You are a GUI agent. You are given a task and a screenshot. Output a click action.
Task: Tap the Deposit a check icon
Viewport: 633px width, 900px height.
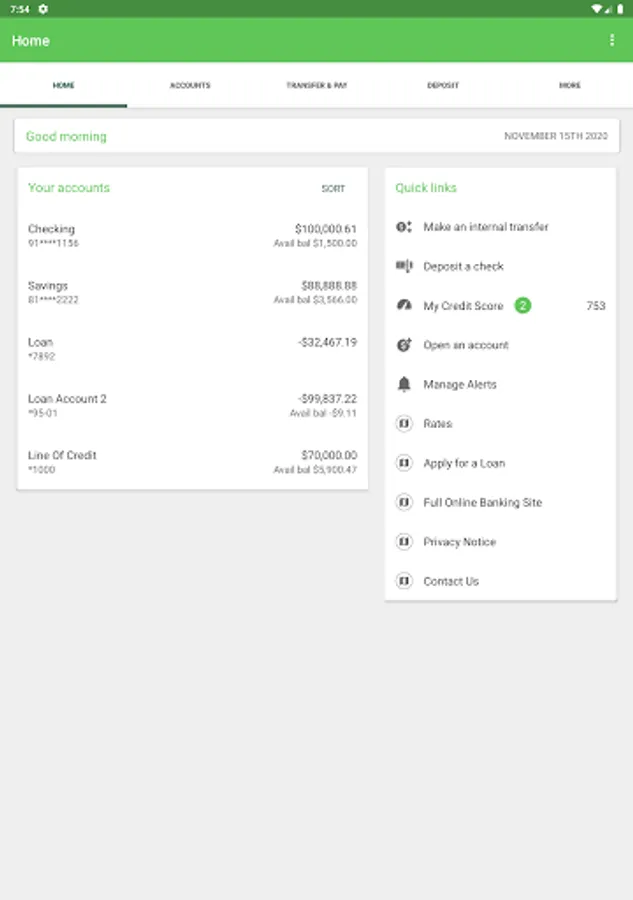404,266
